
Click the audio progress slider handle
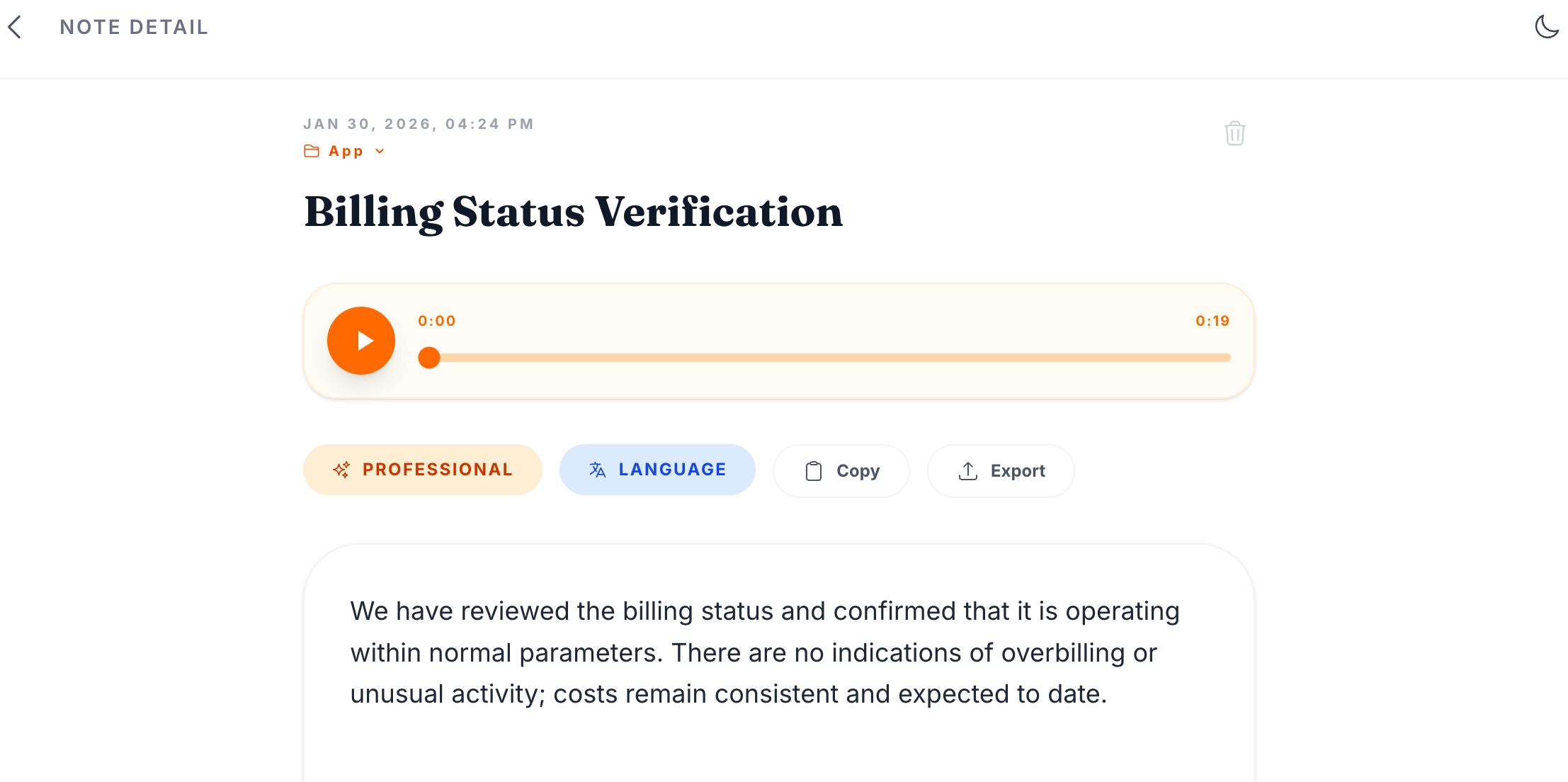429,358
